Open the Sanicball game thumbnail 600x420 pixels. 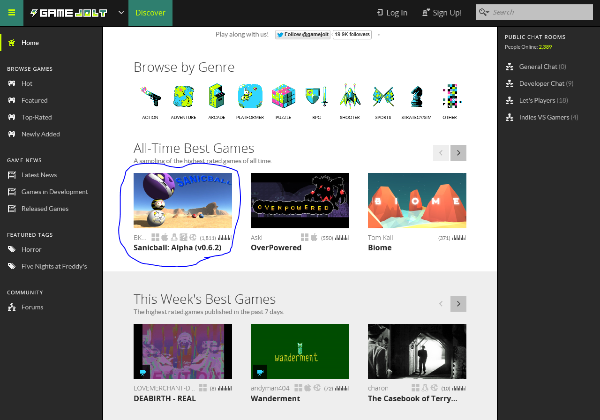tap(183, 200)
